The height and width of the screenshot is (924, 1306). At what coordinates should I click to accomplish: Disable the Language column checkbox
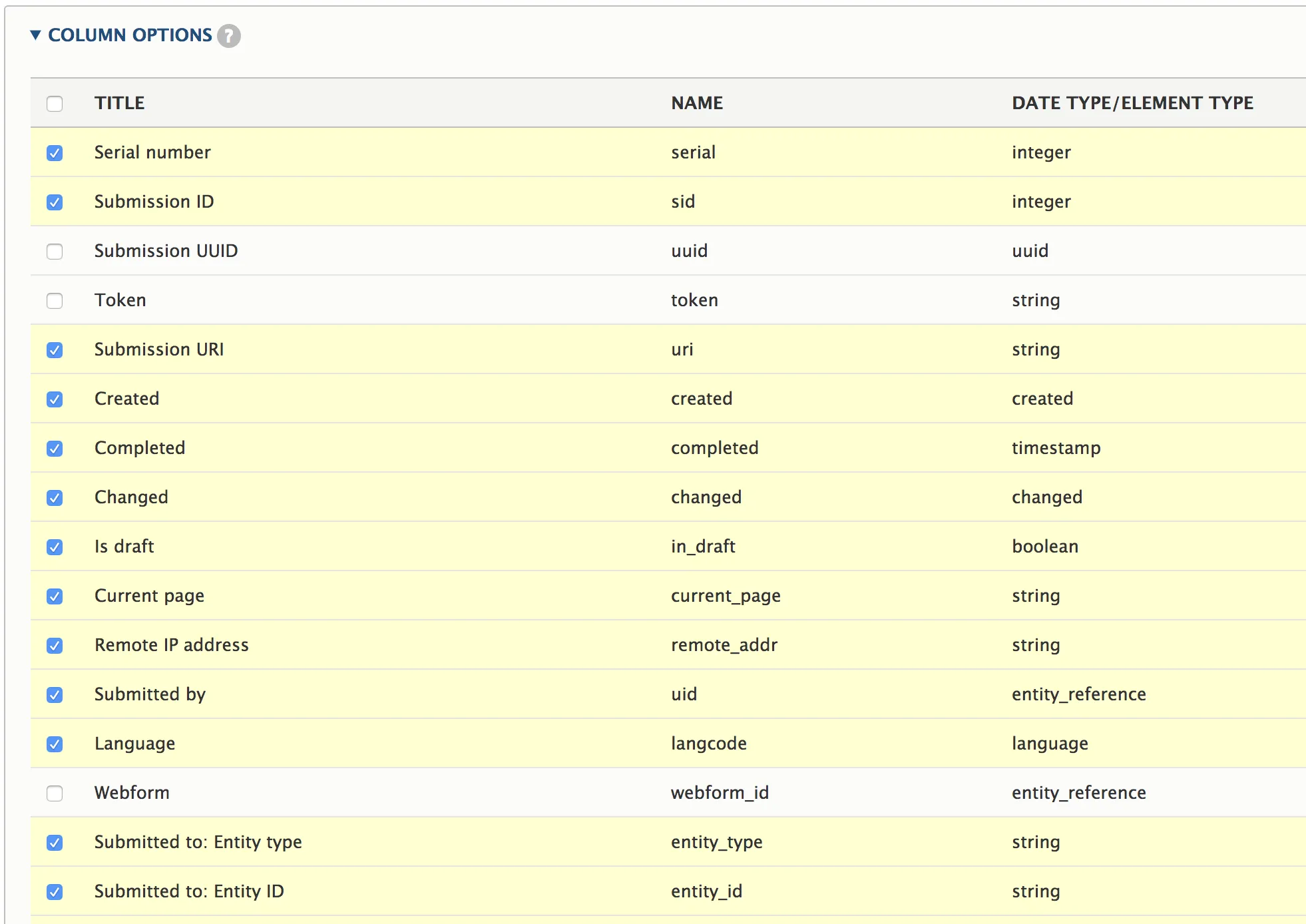[x=55, y=744]
